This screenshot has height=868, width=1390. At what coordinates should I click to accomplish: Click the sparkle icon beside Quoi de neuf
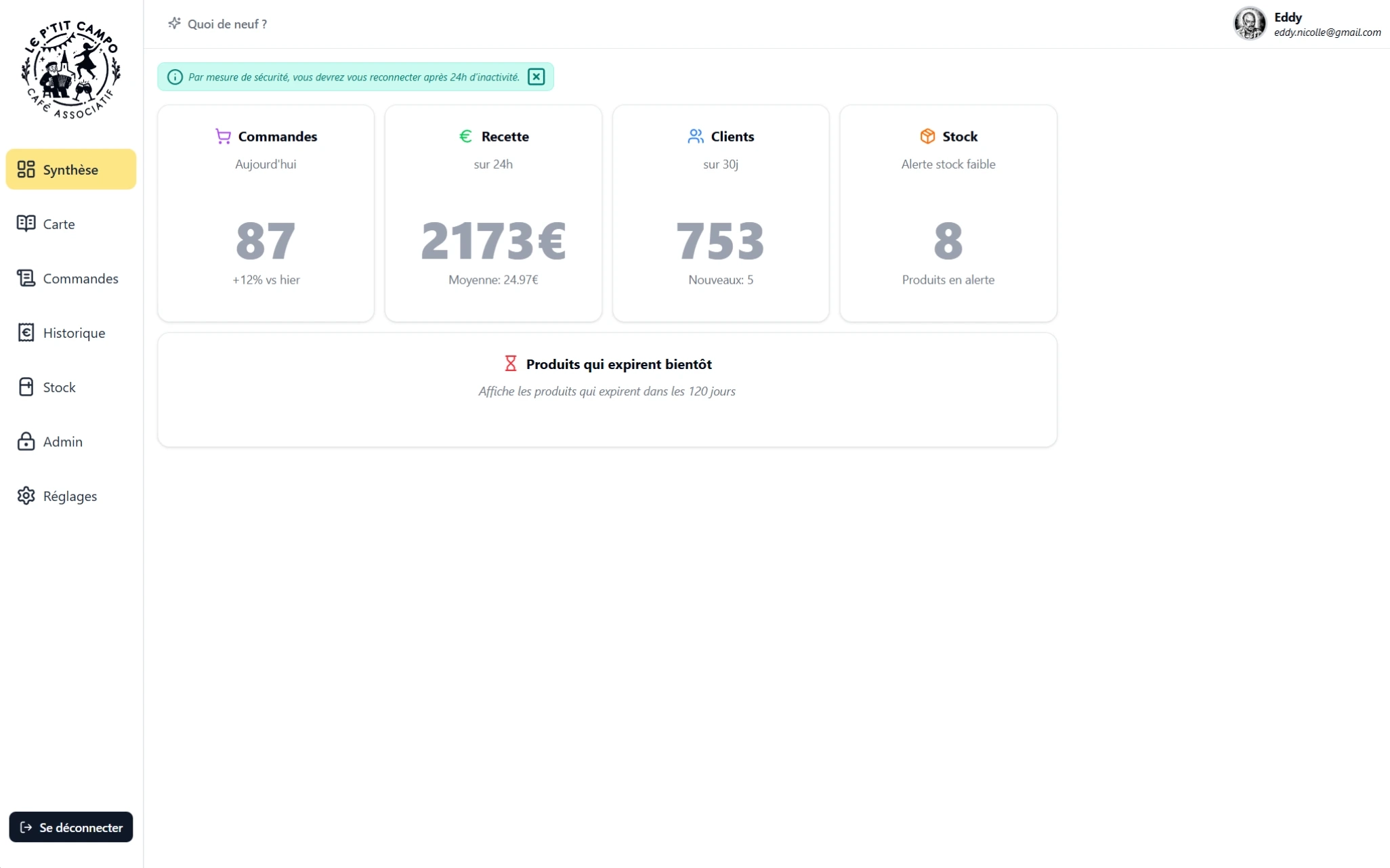pyautogui.click(x=174, y=24)
